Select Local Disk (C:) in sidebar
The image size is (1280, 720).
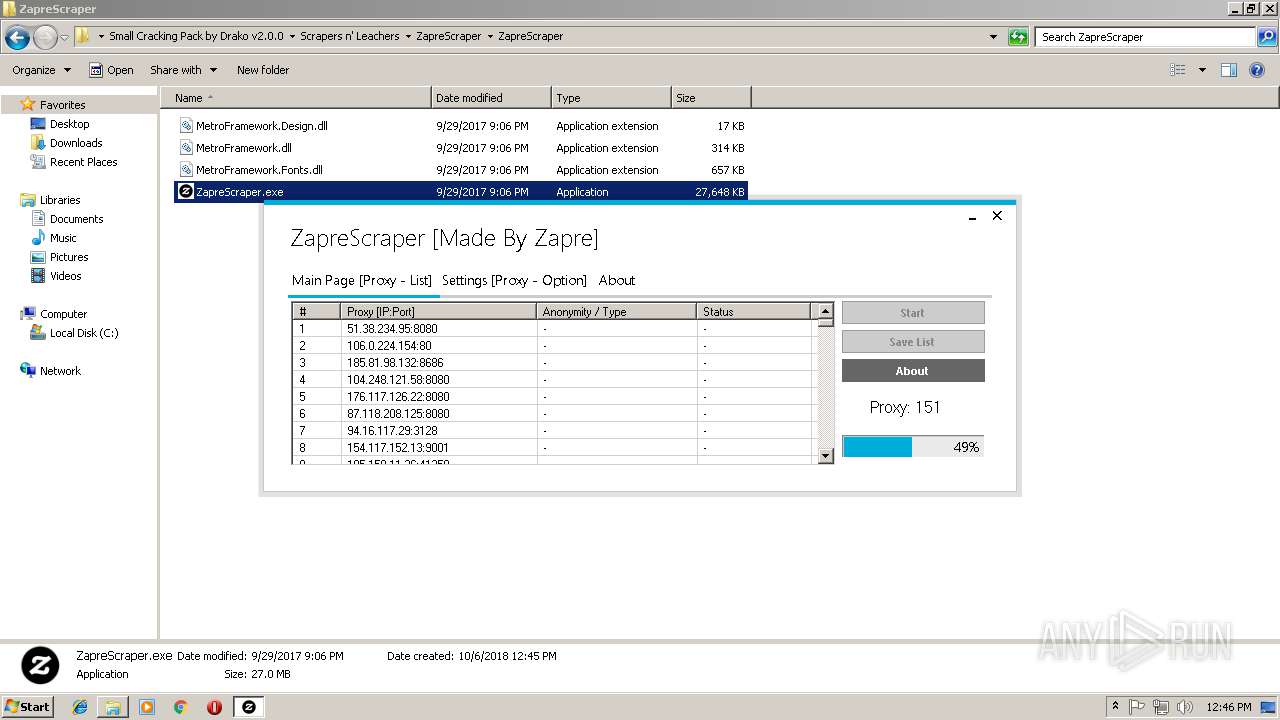(75, 333)
